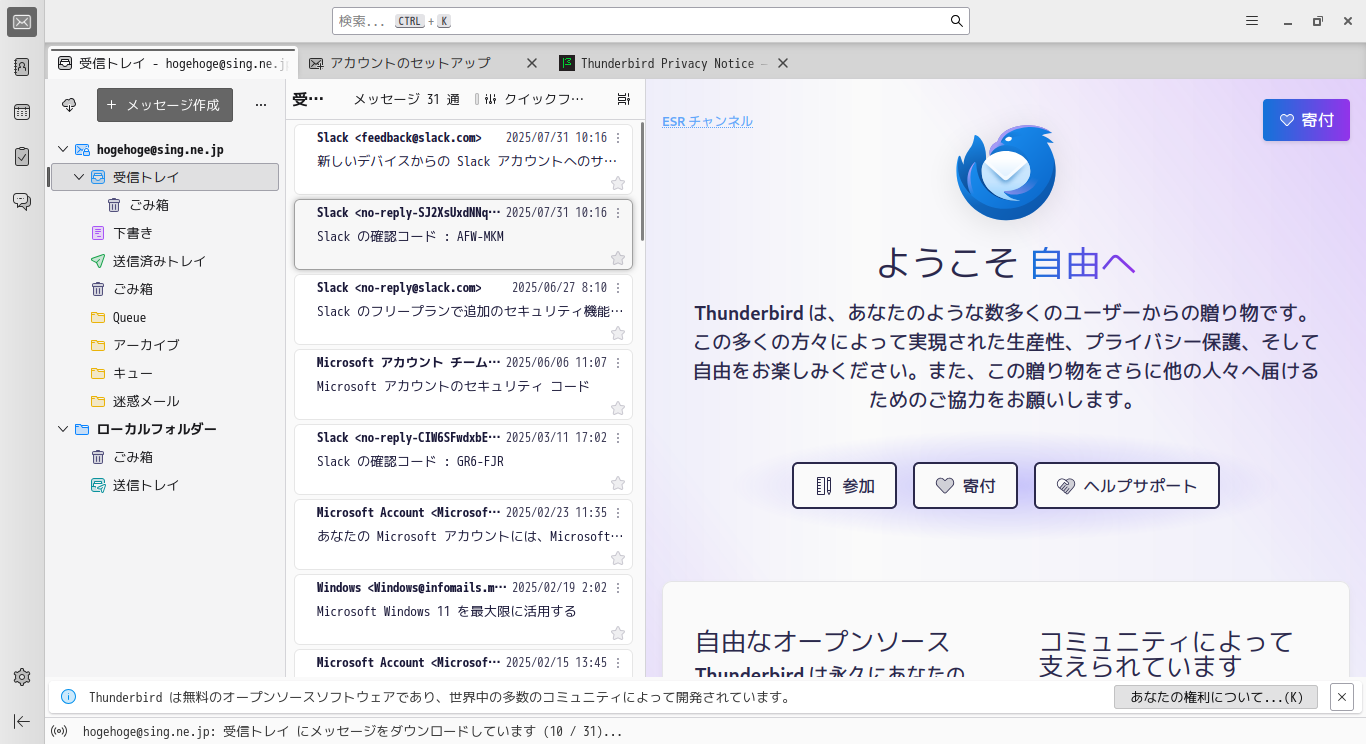This screenshot has height=744, width=1366.
Task: Open the ESR チャンネル link
Action: click(707, 121)
